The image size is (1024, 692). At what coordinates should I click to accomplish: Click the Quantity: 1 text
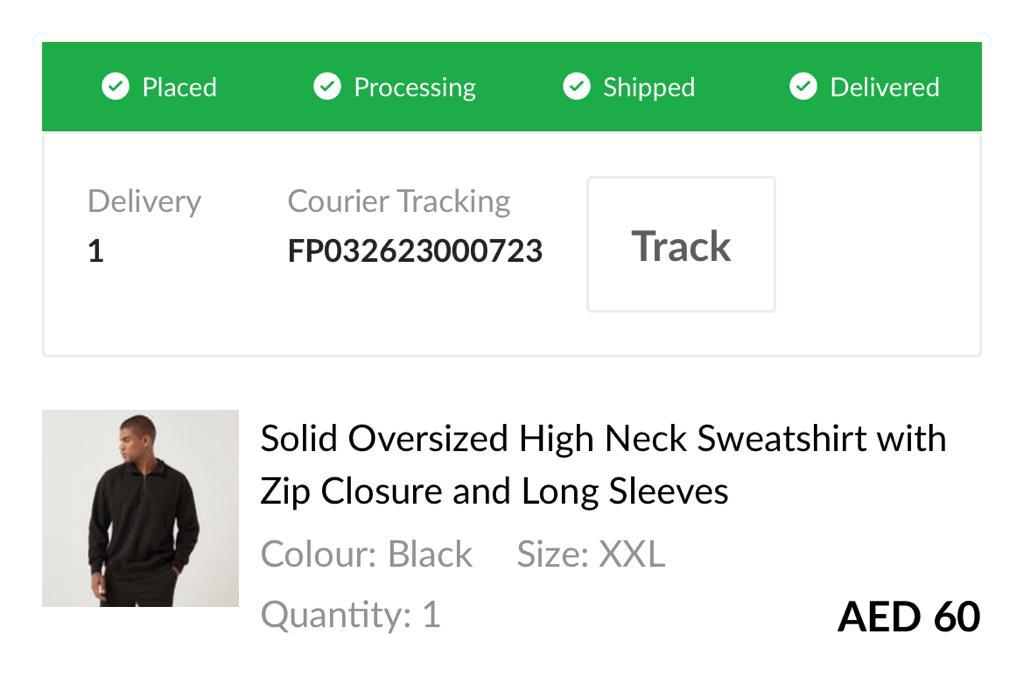click(x=350, y=614)
